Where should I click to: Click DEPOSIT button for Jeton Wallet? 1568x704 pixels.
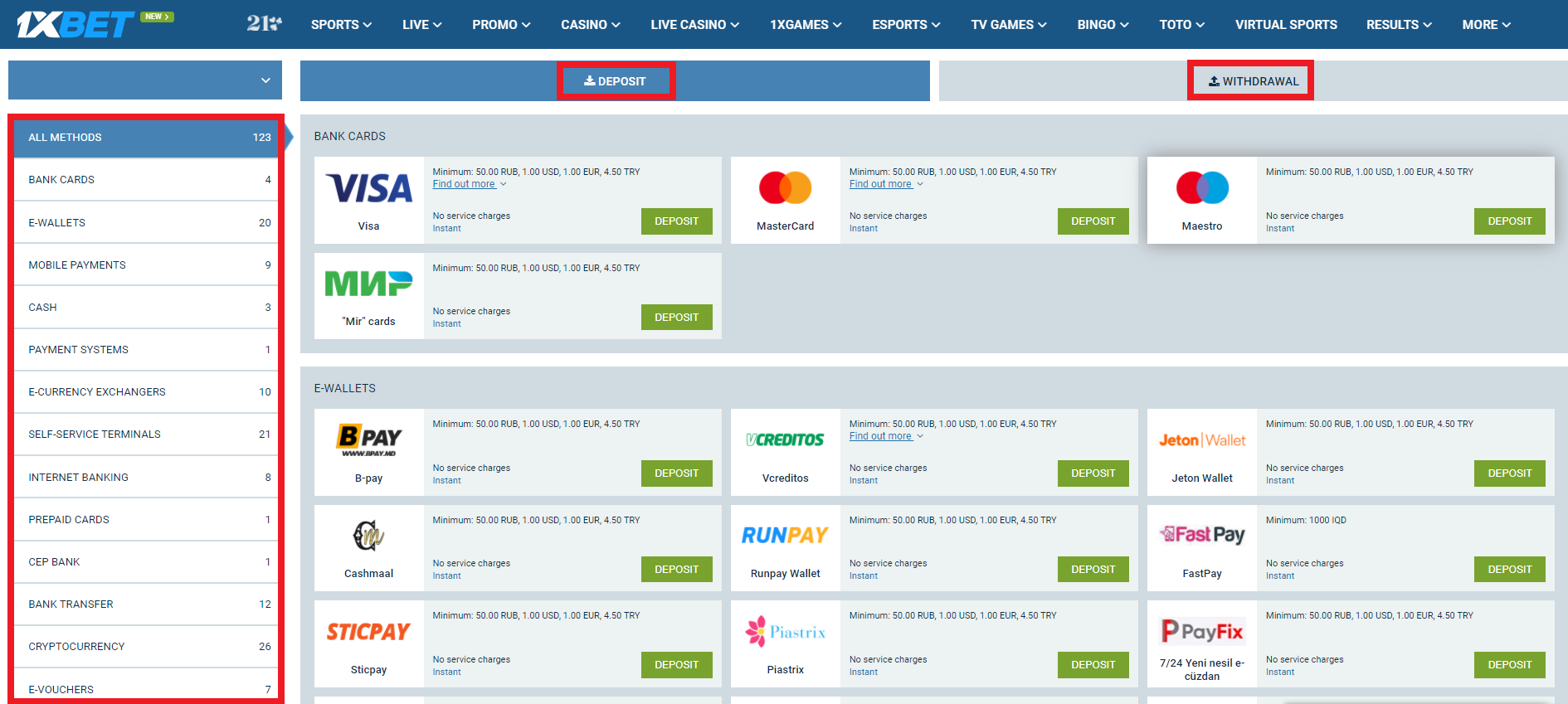[1510, 473]
